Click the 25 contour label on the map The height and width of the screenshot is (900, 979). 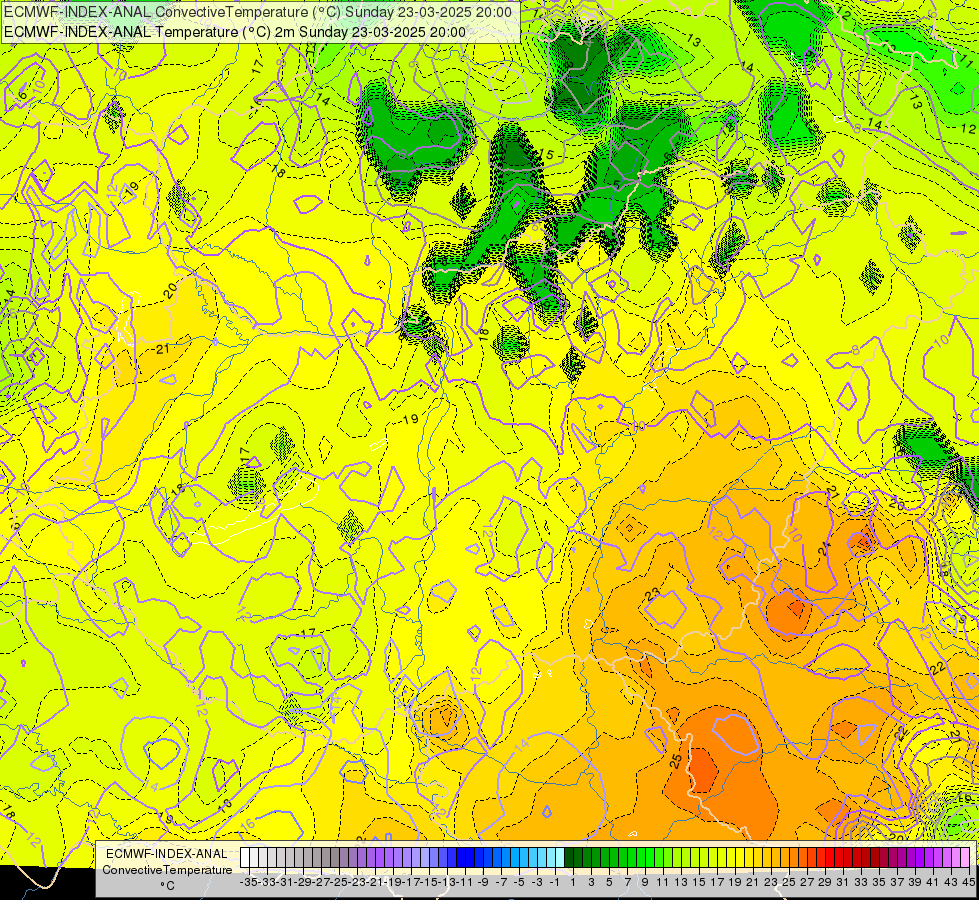(x=676, y=761)
